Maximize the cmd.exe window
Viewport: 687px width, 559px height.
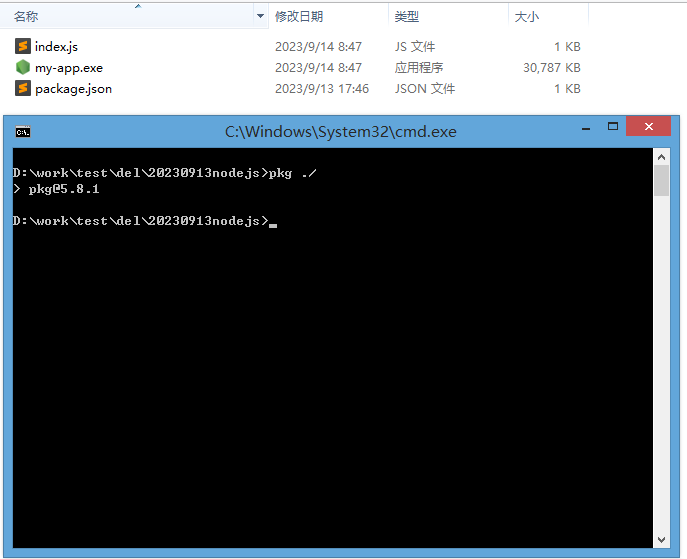pos(613,127)
